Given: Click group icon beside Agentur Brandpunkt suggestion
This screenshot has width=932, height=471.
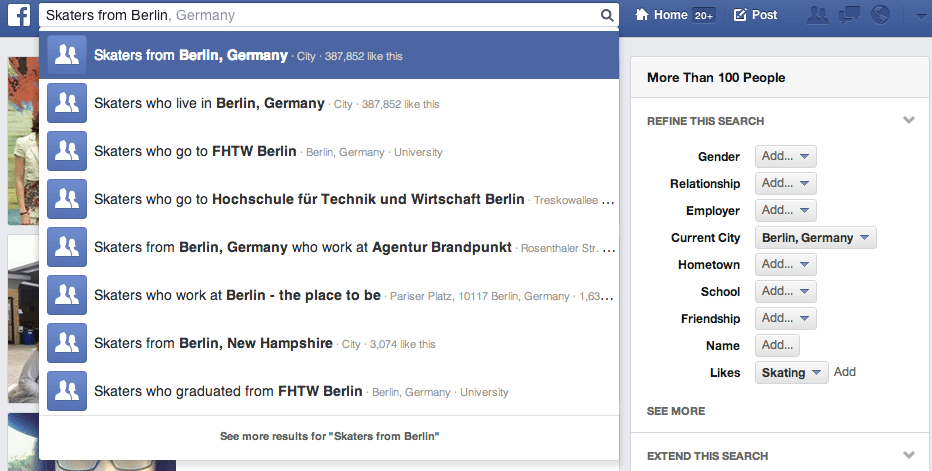Looking at the screenshot, I should (x=67, y=247).
